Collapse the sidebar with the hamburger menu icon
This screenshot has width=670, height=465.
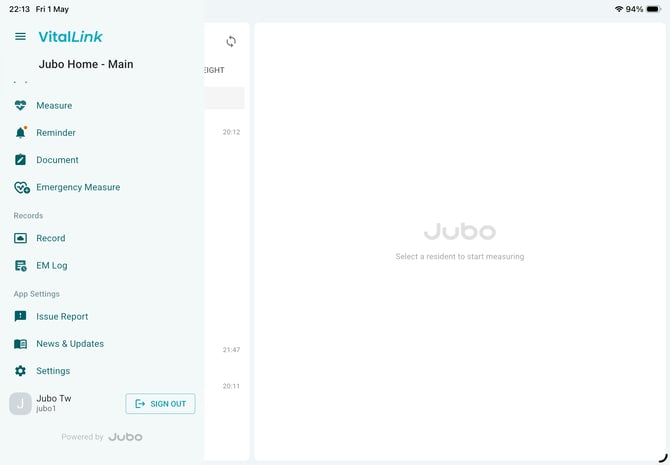tap(20, 37)
